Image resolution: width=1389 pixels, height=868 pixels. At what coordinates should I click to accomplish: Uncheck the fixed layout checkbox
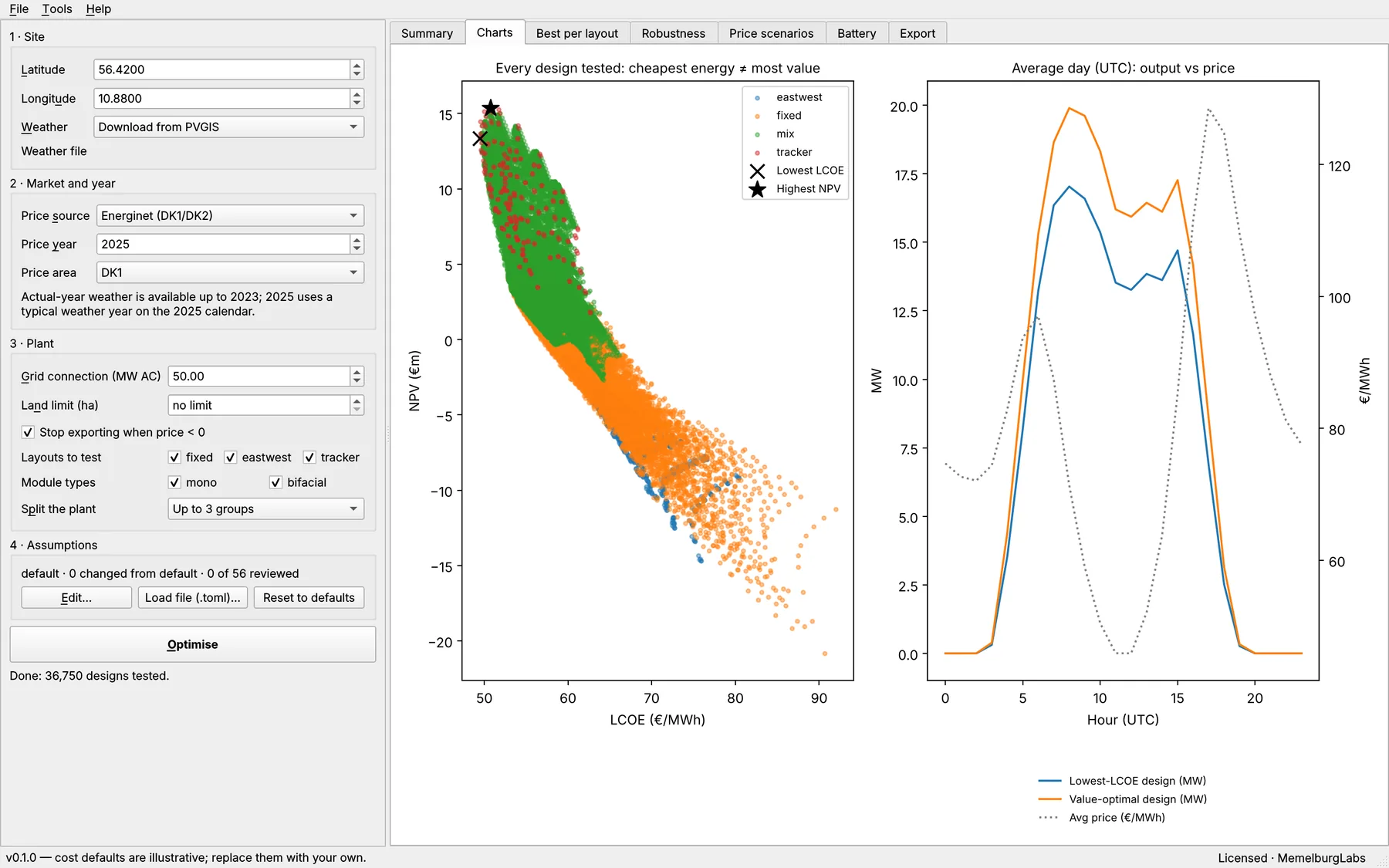pyautogui.click(x=174, y=458)
